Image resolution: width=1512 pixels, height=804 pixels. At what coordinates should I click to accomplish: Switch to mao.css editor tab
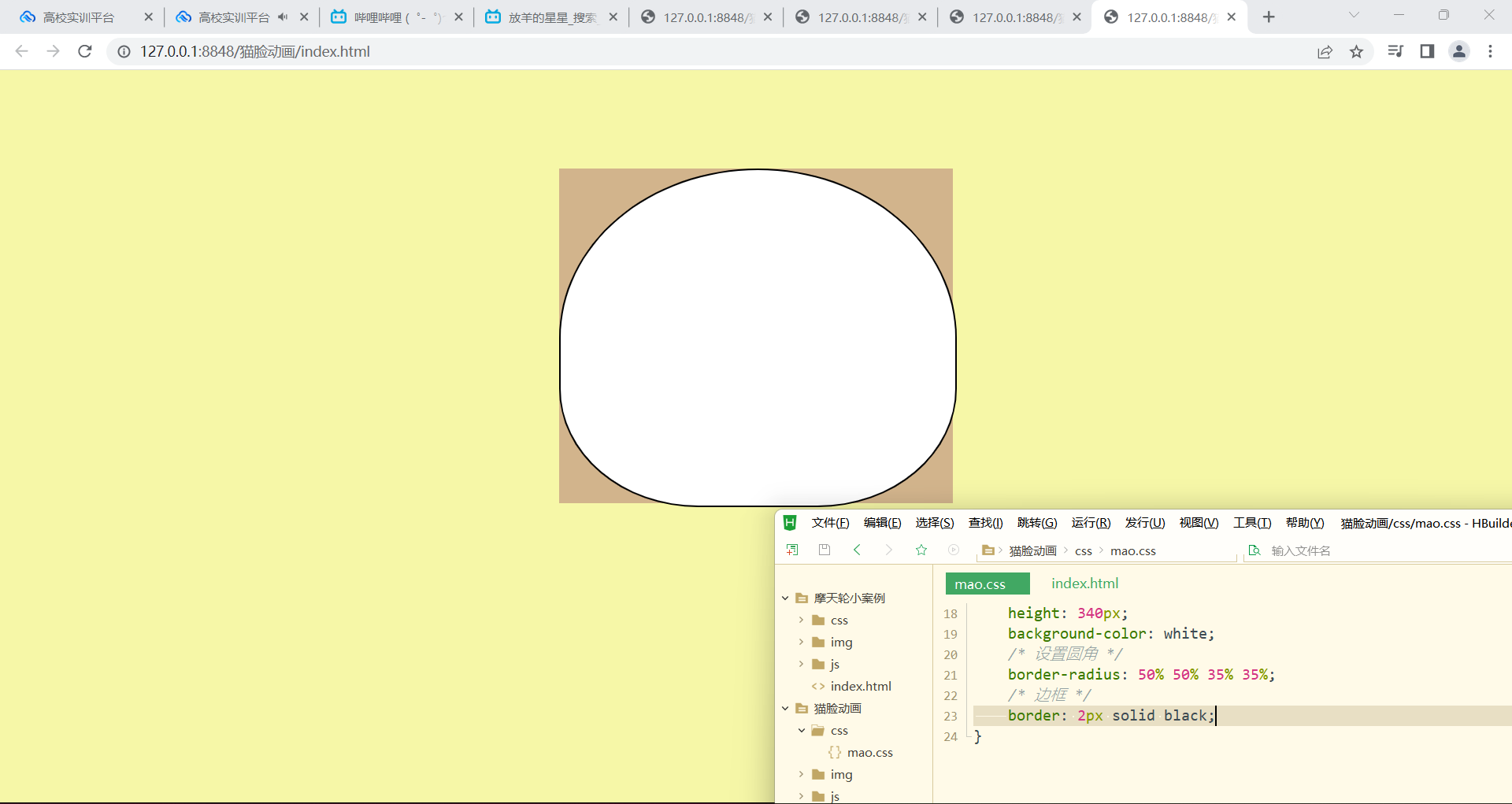click(988, 584)
